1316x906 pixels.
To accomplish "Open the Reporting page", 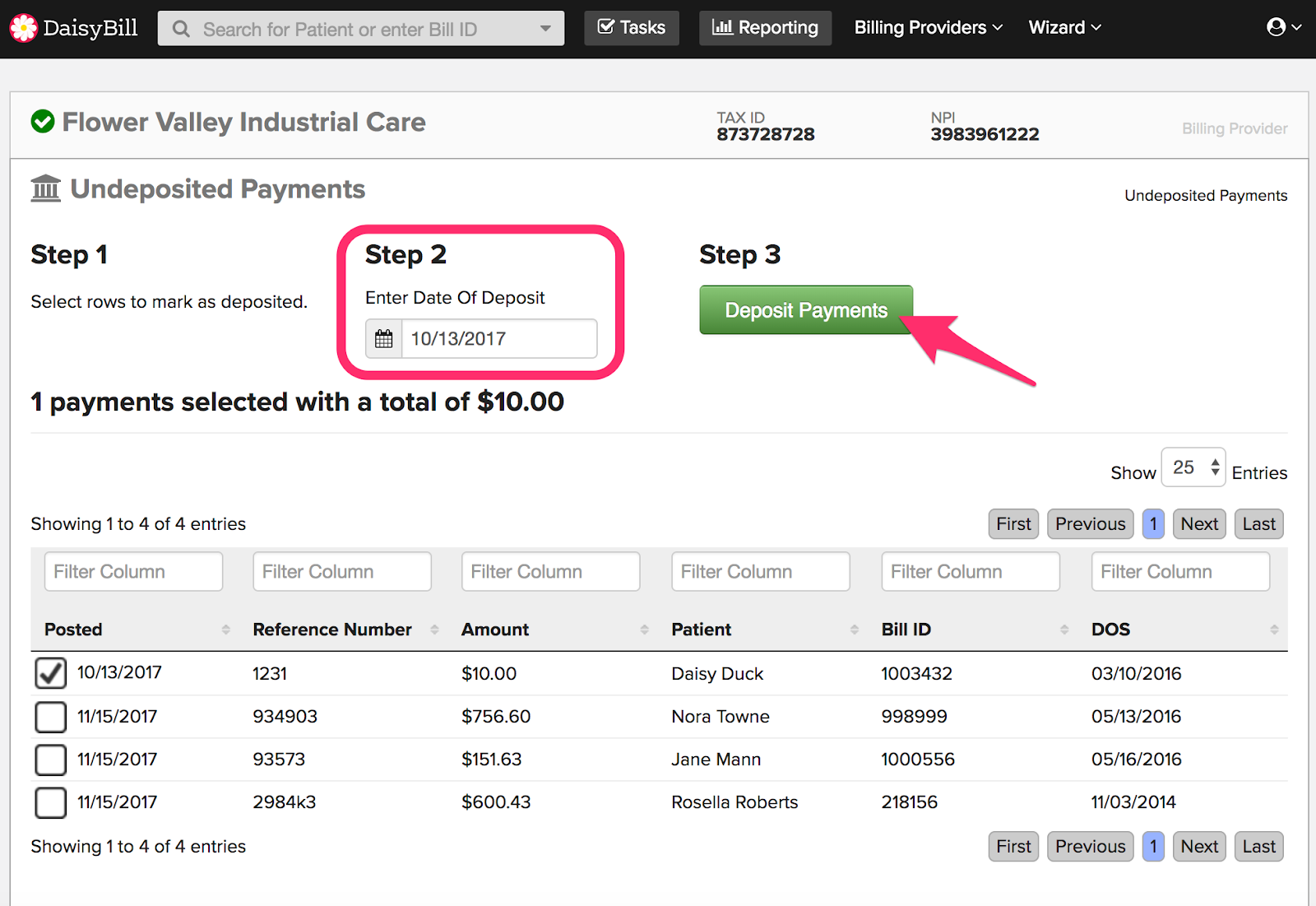I will pyautogui.click(x=766, y=28).
